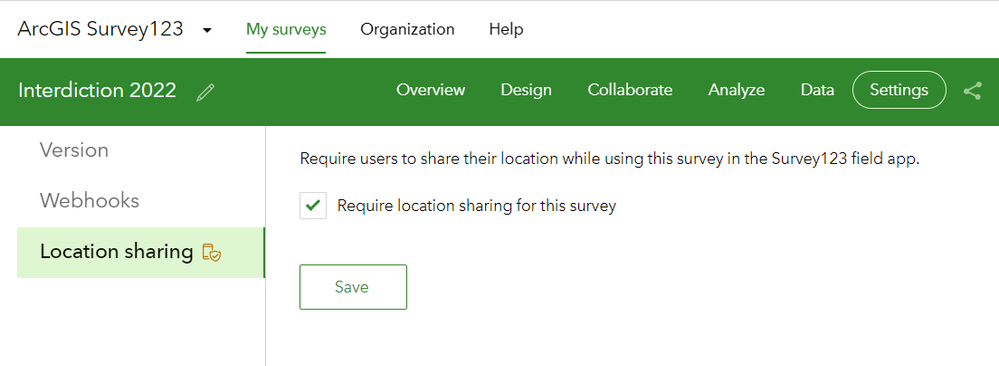Go to the My surveys tab
The height and width of the screenshot is (366, 999).
[x=286, y=29]
